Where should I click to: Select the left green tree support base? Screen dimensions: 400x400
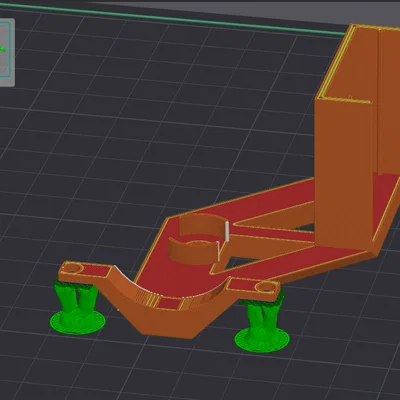click(78, 322)
